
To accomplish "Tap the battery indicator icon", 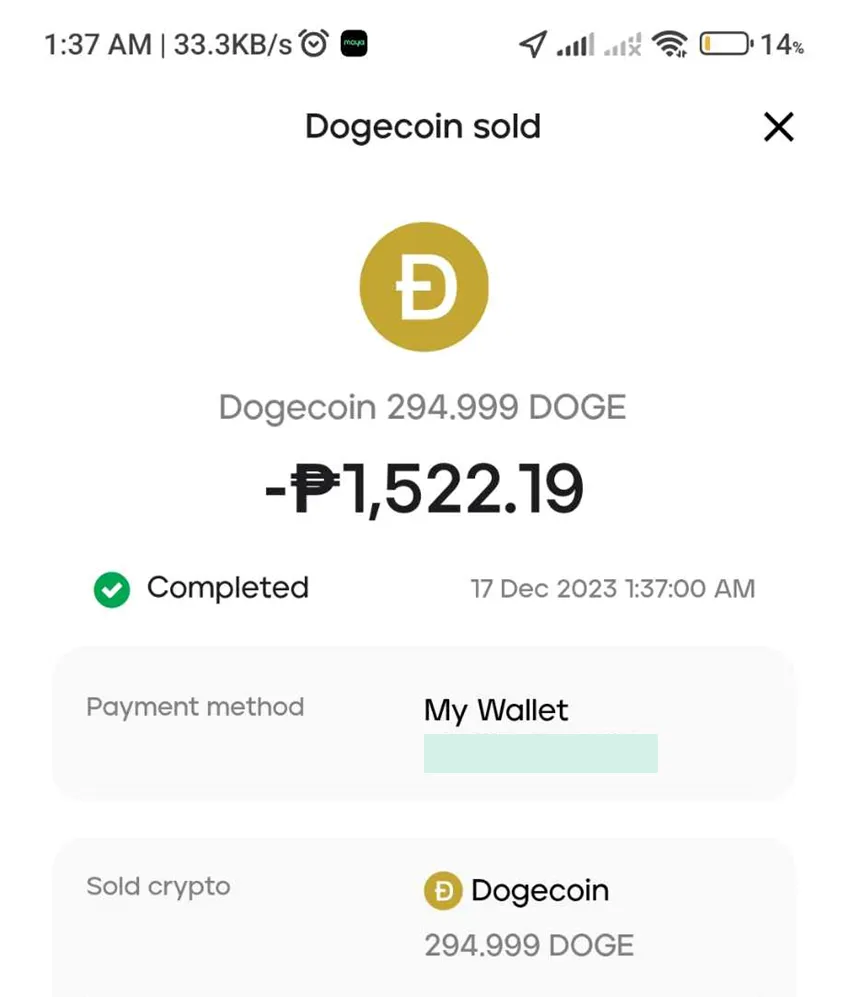I will click(727, 44).
